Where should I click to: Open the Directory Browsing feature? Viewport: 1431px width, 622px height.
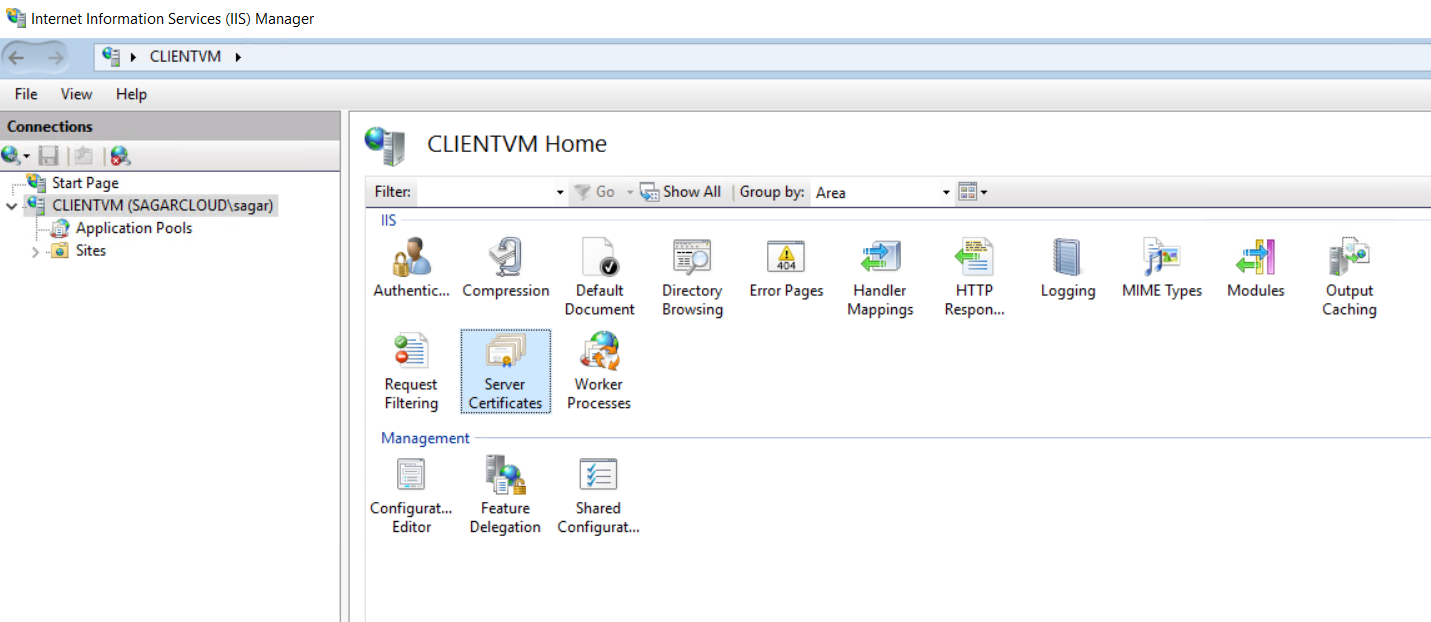point(692,278)
